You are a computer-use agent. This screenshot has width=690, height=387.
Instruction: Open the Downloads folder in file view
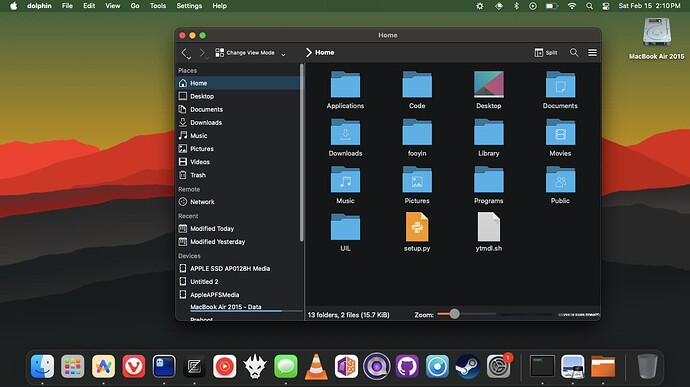345,132
